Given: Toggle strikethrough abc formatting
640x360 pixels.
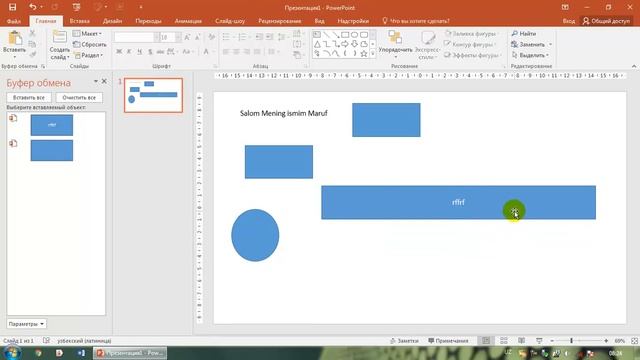Looking at the screenshot, I should click(160, 51).
